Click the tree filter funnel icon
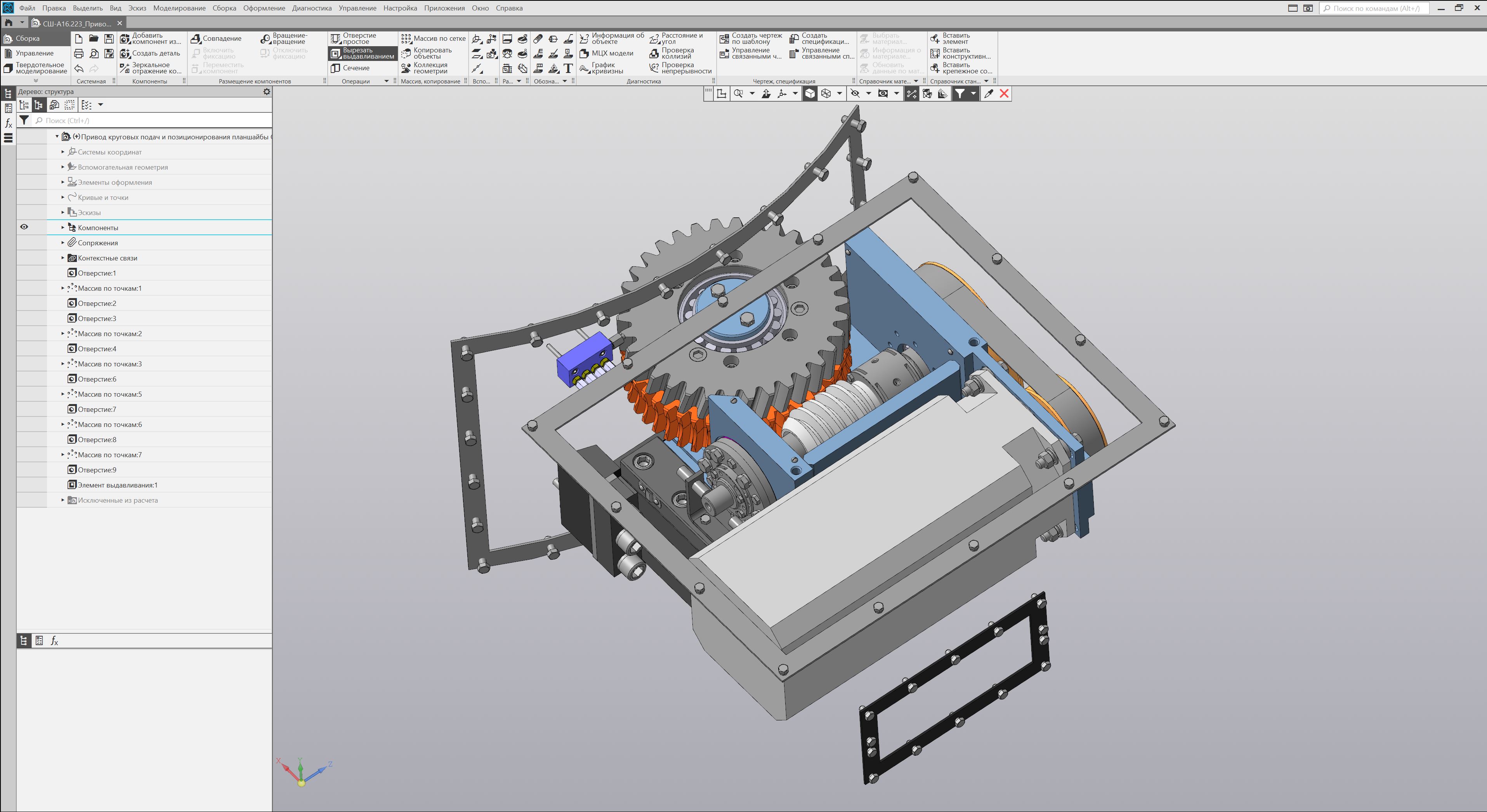Screen dimensions: 1487x812 [24, 120]
